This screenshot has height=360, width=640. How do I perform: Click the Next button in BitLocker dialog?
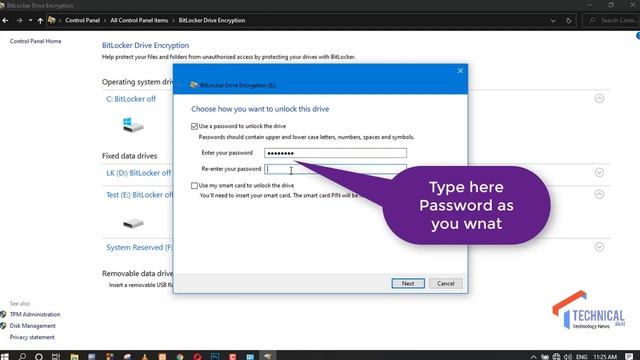point(408,283)
